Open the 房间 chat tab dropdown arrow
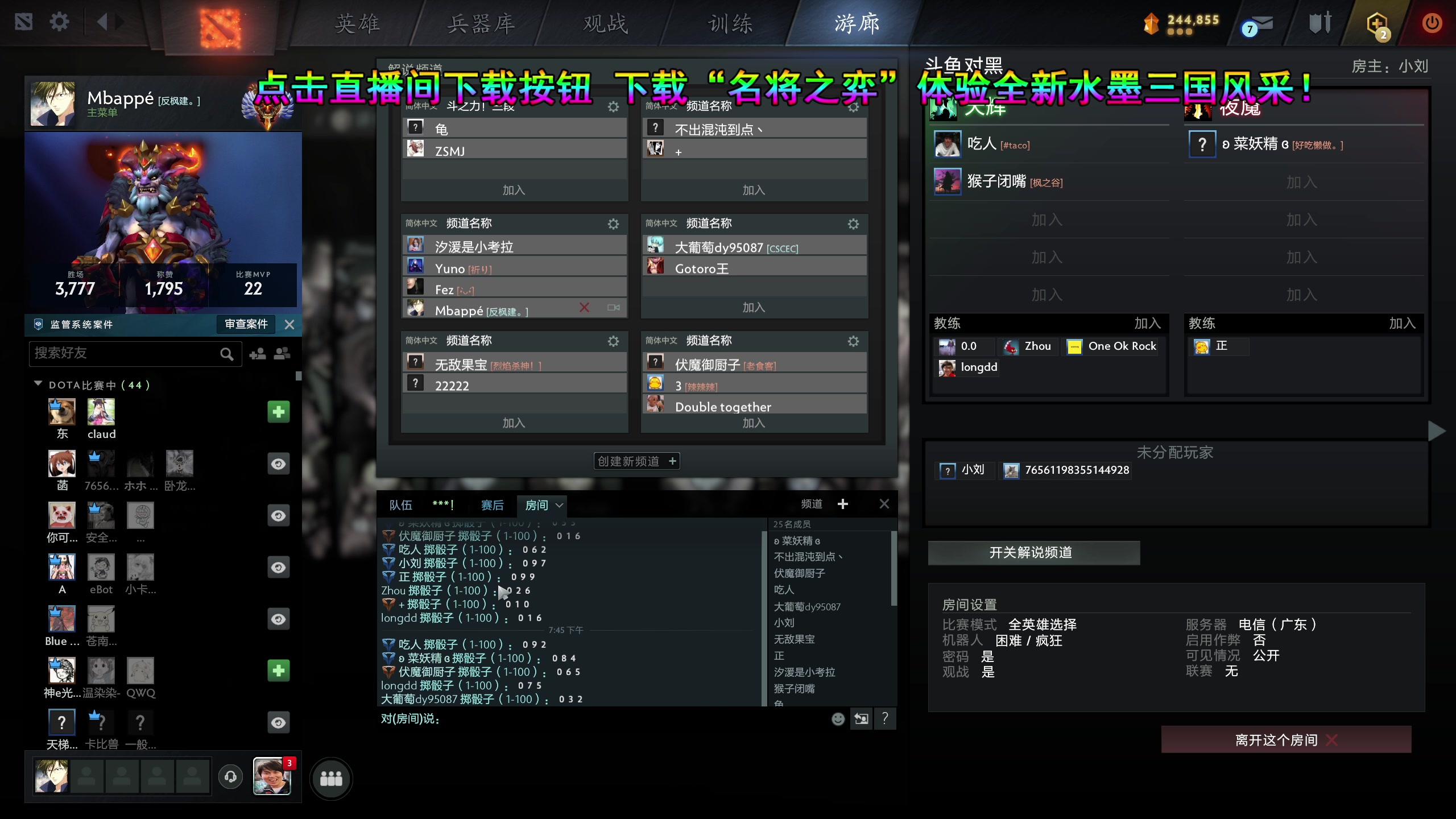 [559, 505]
